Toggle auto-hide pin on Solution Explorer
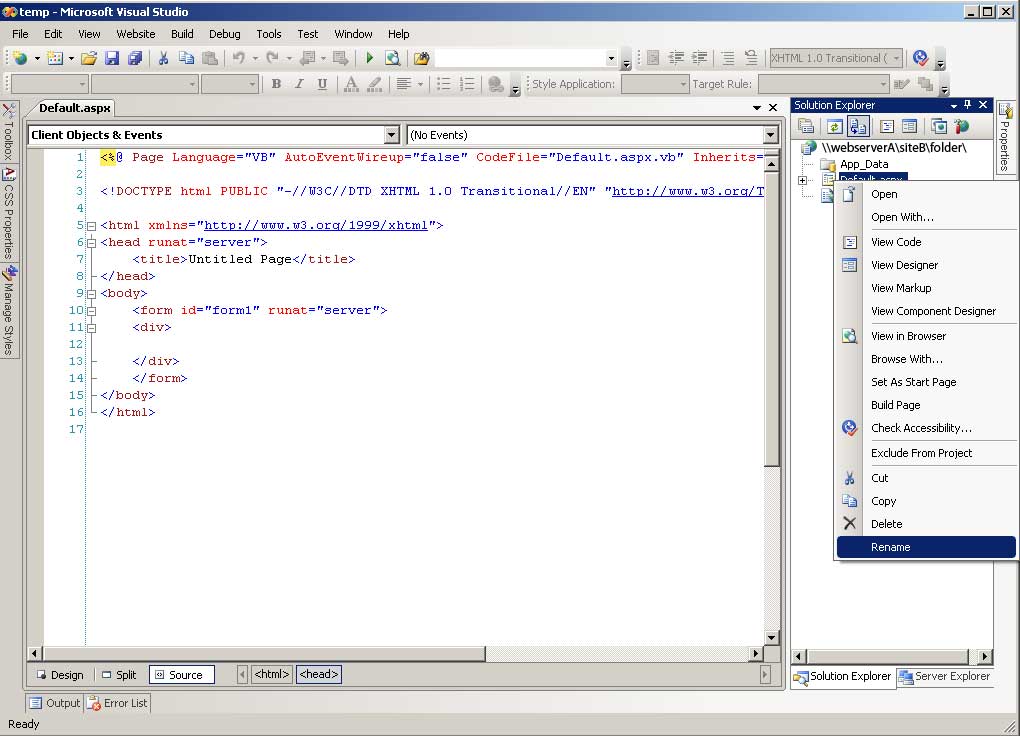Image resolution: width=1020 pixels, height=736 pixels. pos(967,105)
